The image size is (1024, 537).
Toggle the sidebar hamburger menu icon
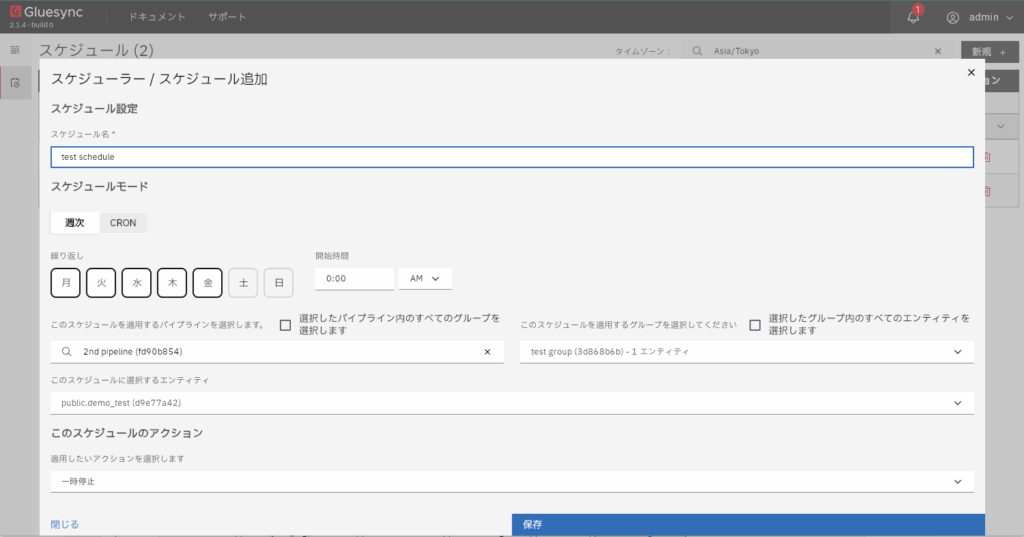(15, 49)
